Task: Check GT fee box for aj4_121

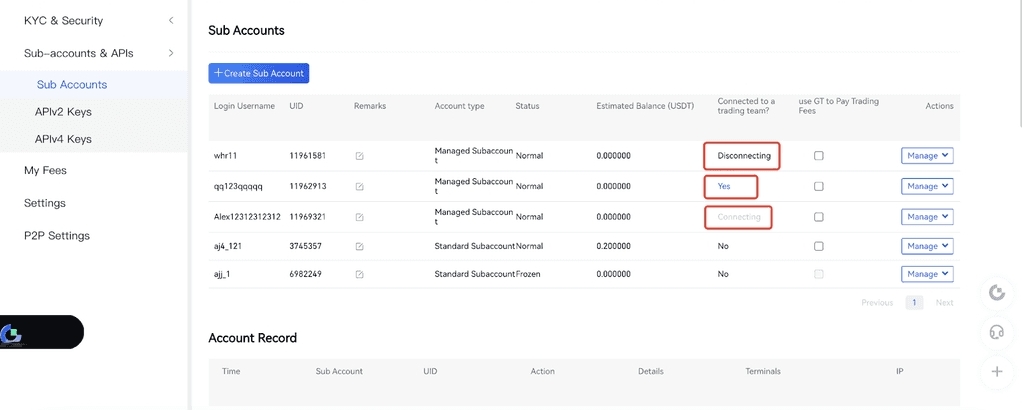Action: pos(819,246)
